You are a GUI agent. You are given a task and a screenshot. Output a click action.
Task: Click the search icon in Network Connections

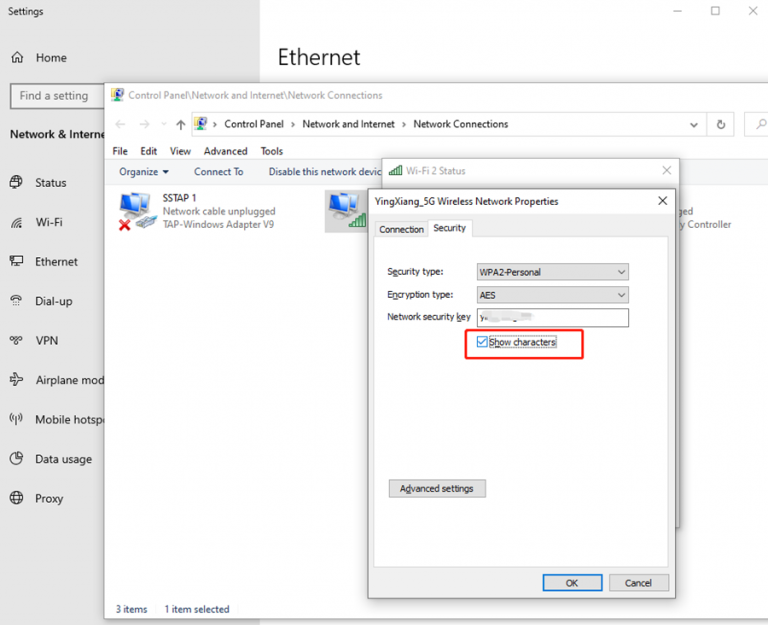tap(760, 124)
